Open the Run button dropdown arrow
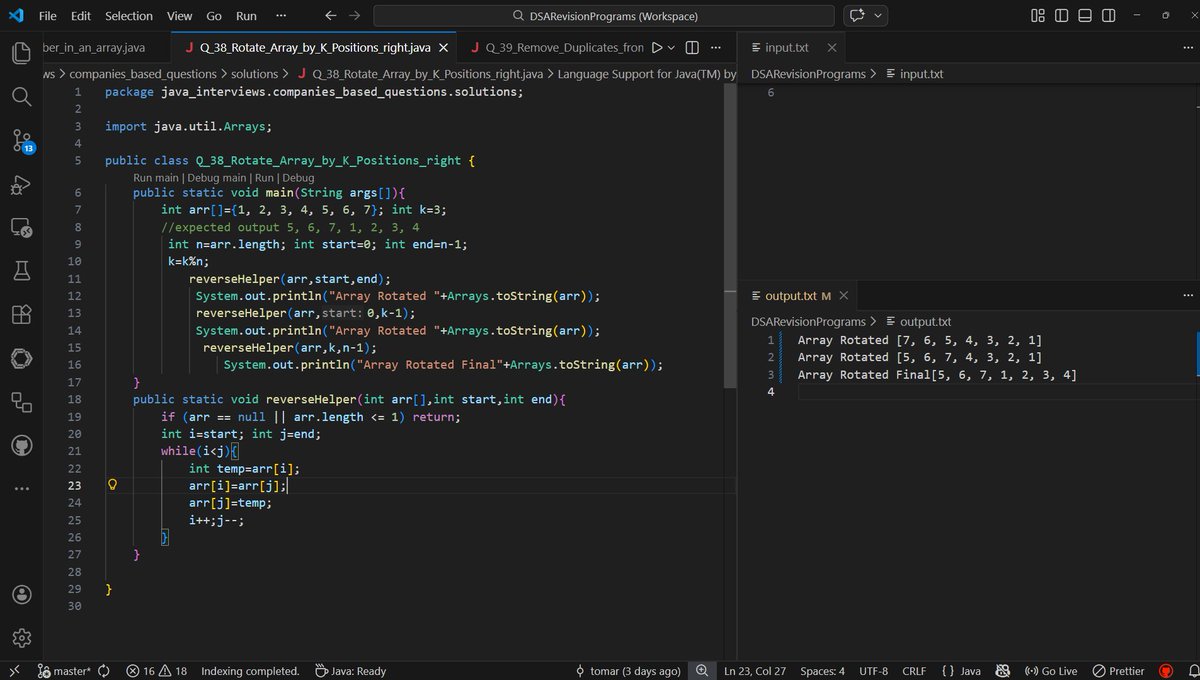 [671, 48]
